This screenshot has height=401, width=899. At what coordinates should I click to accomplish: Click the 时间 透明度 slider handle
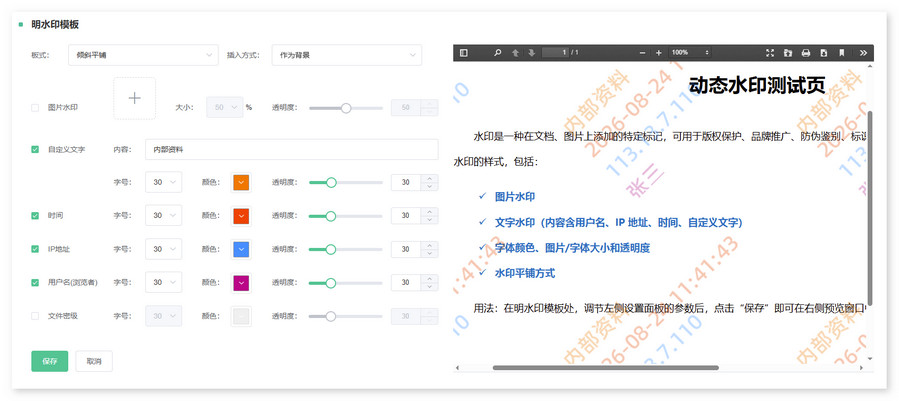(331, 216)
